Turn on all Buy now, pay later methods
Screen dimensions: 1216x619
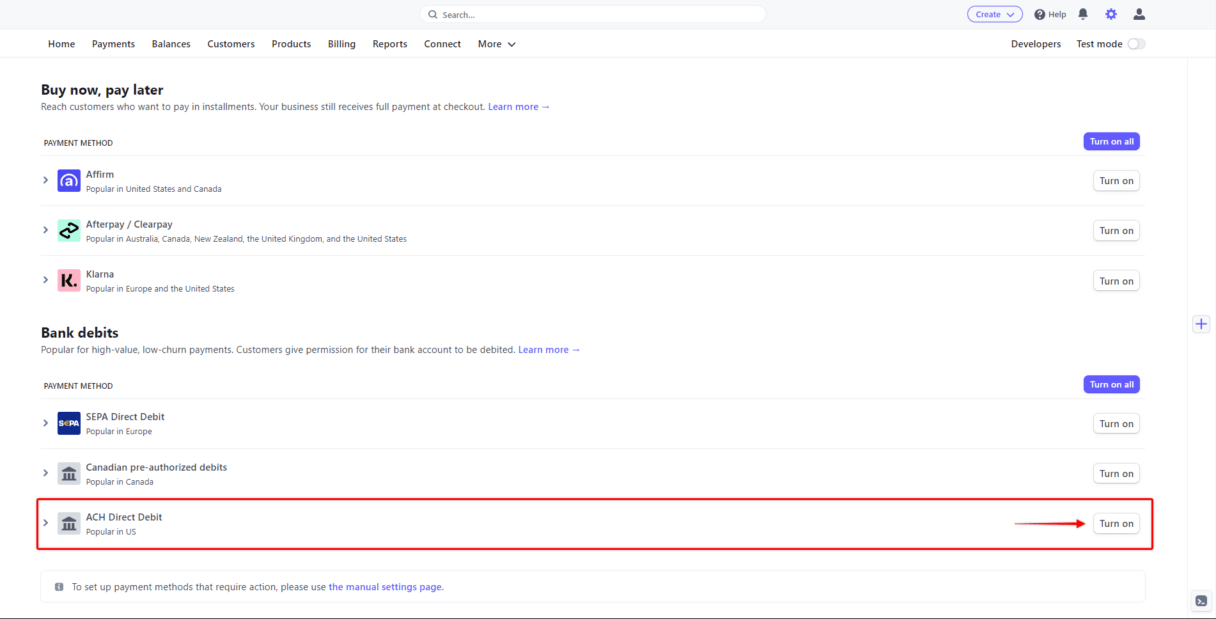[1112, 142]
